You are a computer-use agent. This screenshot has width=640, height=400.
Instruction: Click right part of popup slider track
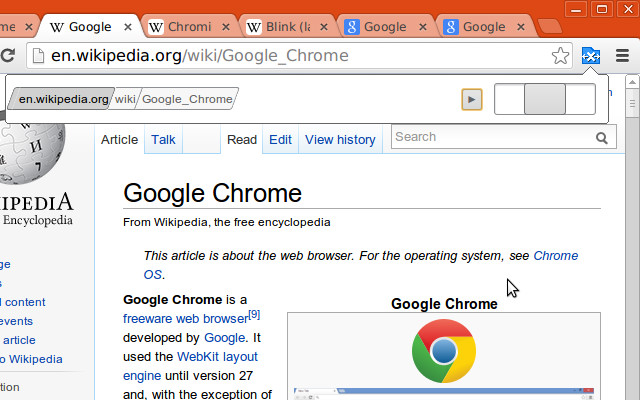(580, 99)
